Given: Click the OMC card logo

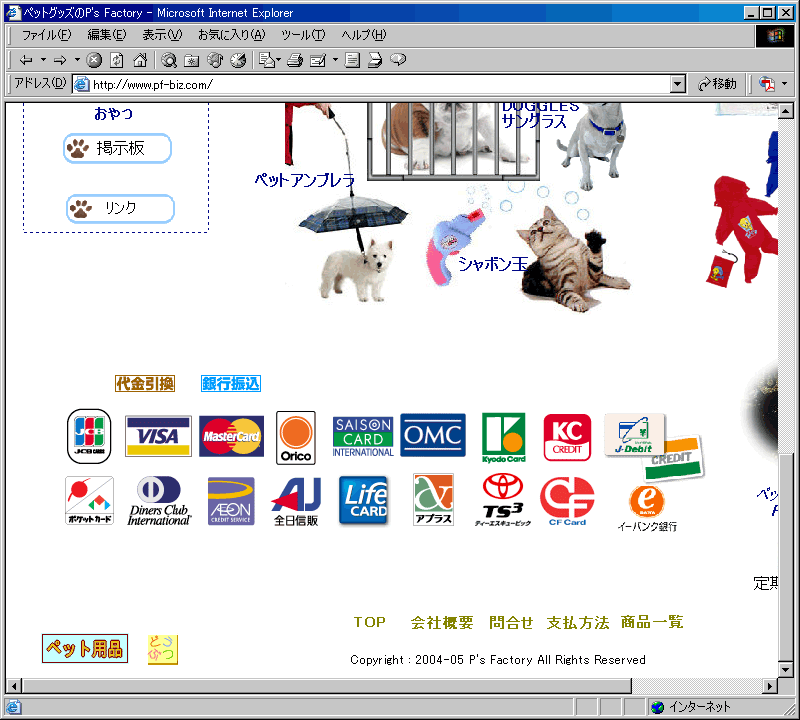Looking at the screenshot, I should (x=433, y=435).
